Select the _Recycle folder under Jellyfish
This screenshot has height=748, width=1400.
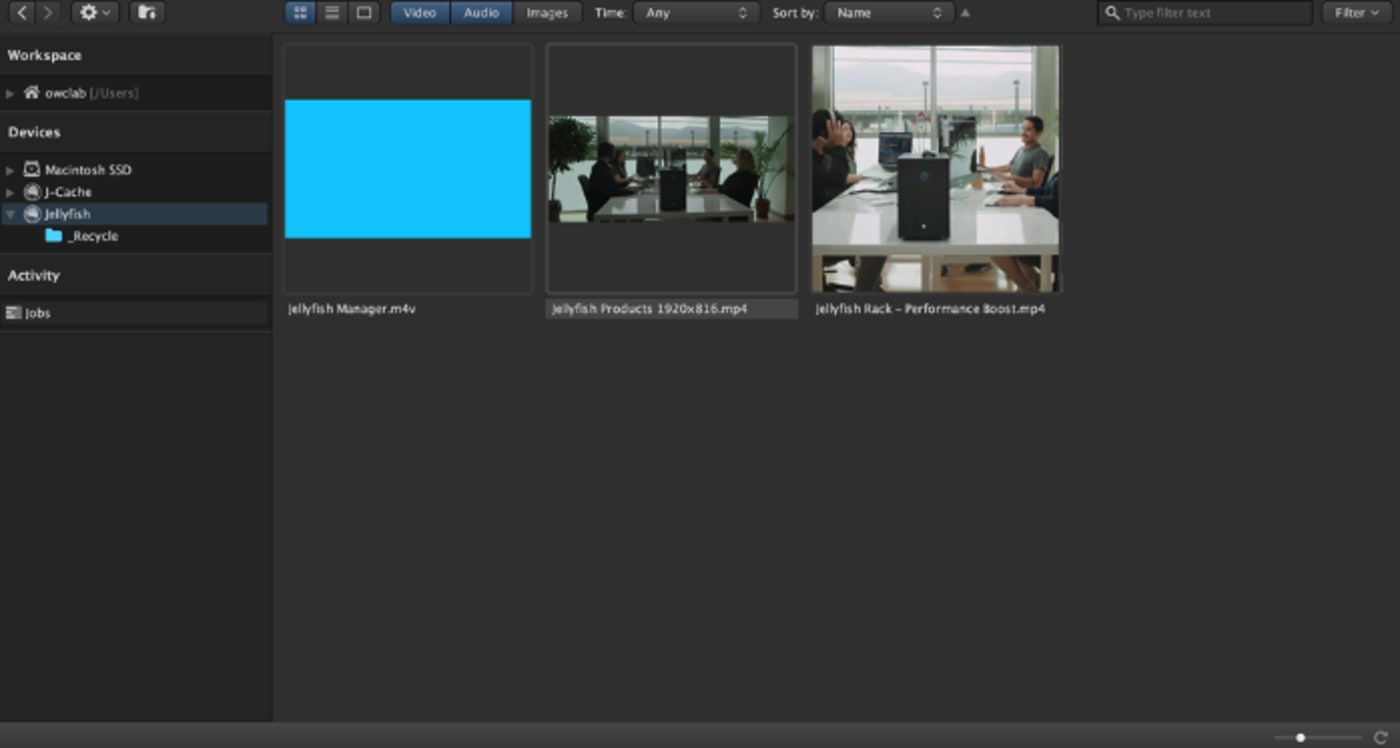(x=92, y=236)
